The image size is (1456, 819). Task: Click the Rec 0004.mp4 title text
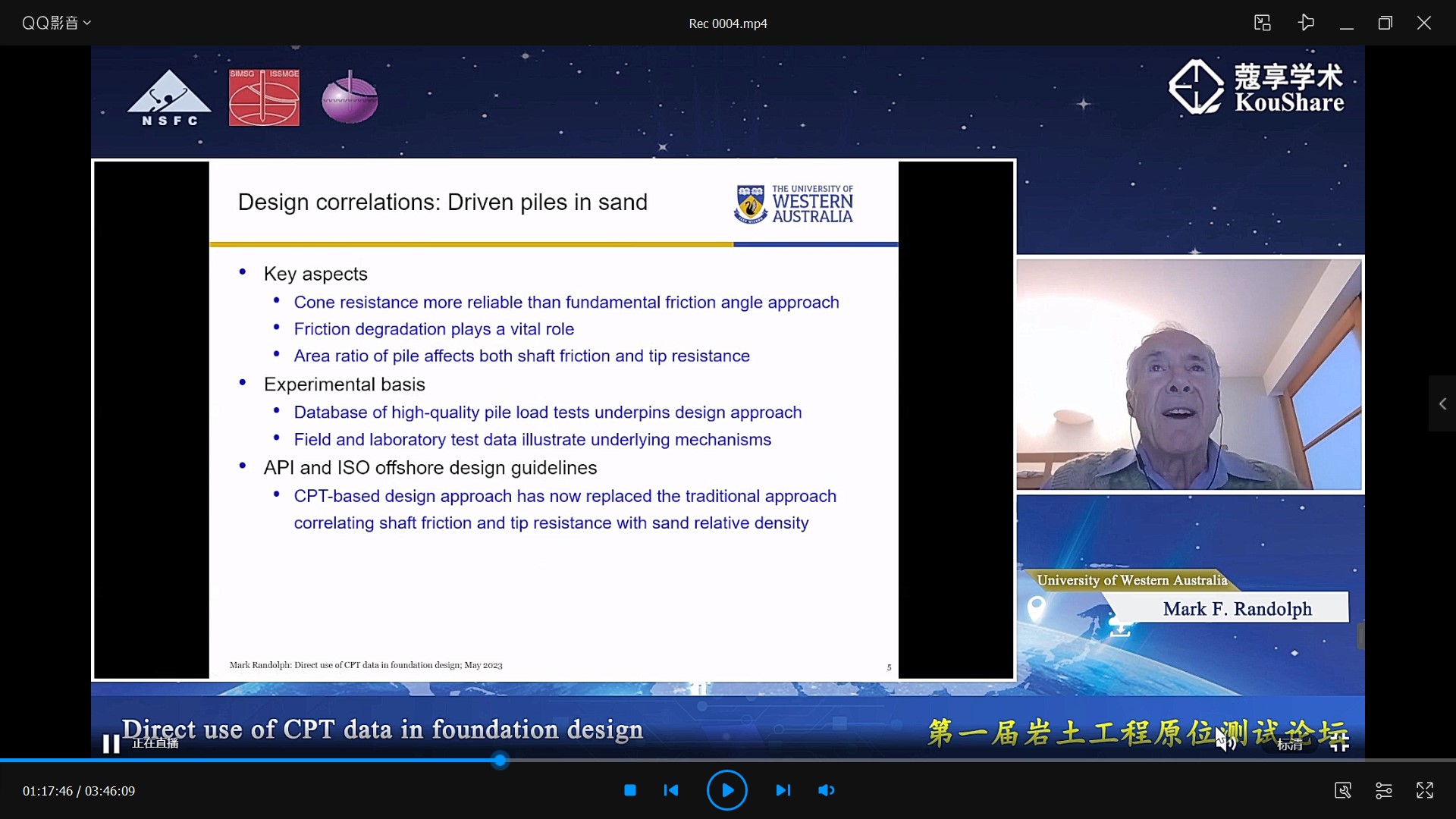point(727,24)
